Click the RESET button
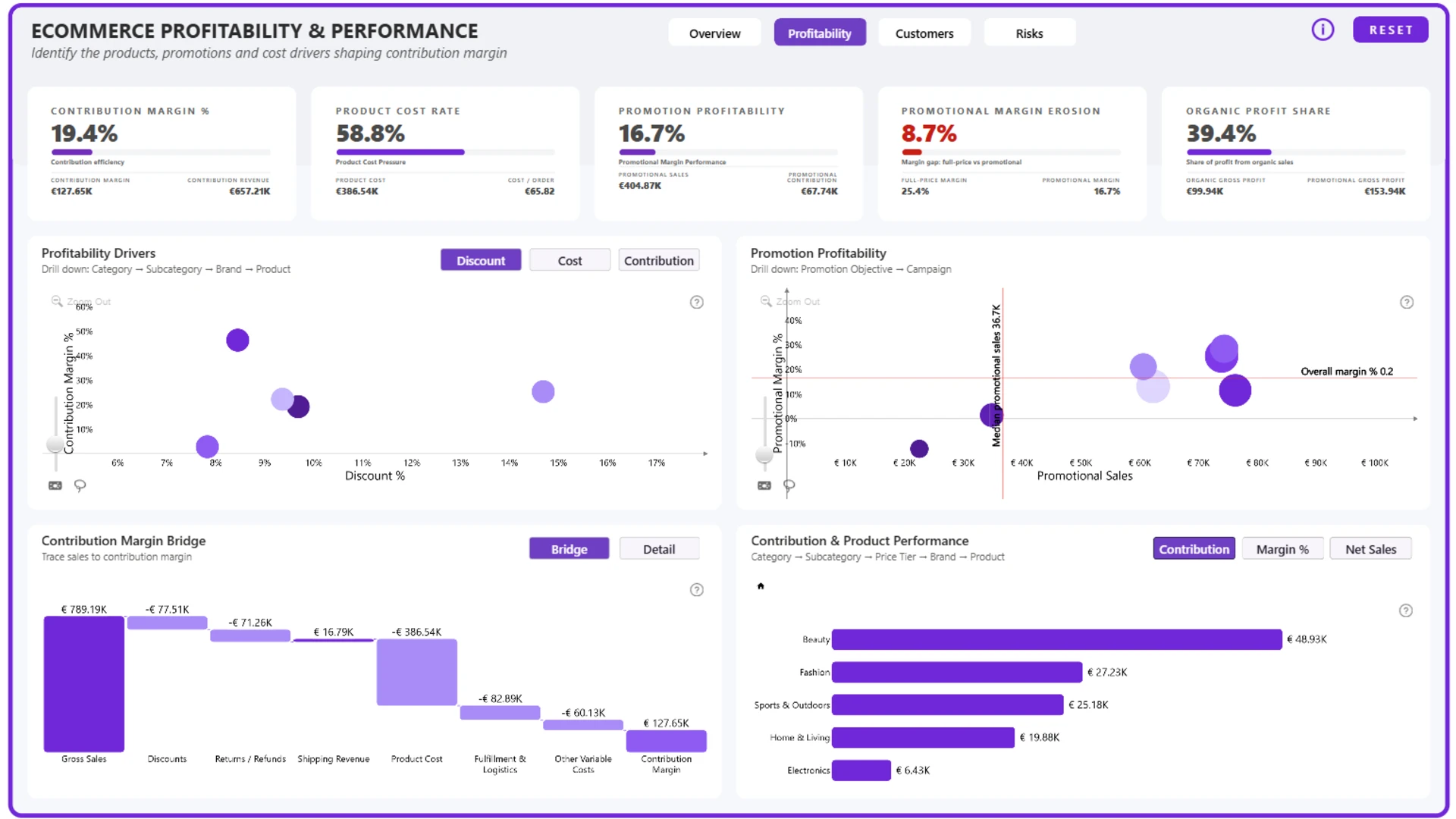Viewport: 1456px width, 819px height. [1391, 30]
